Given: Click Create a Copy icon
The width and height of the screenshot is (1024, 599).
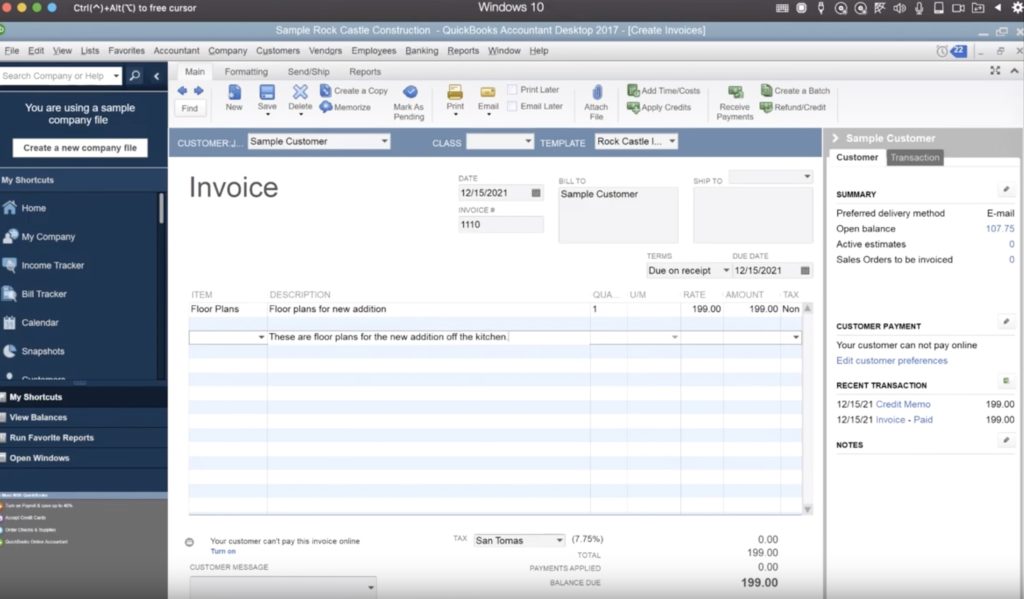Looking at the screenshot, I should tap(325, 90).
